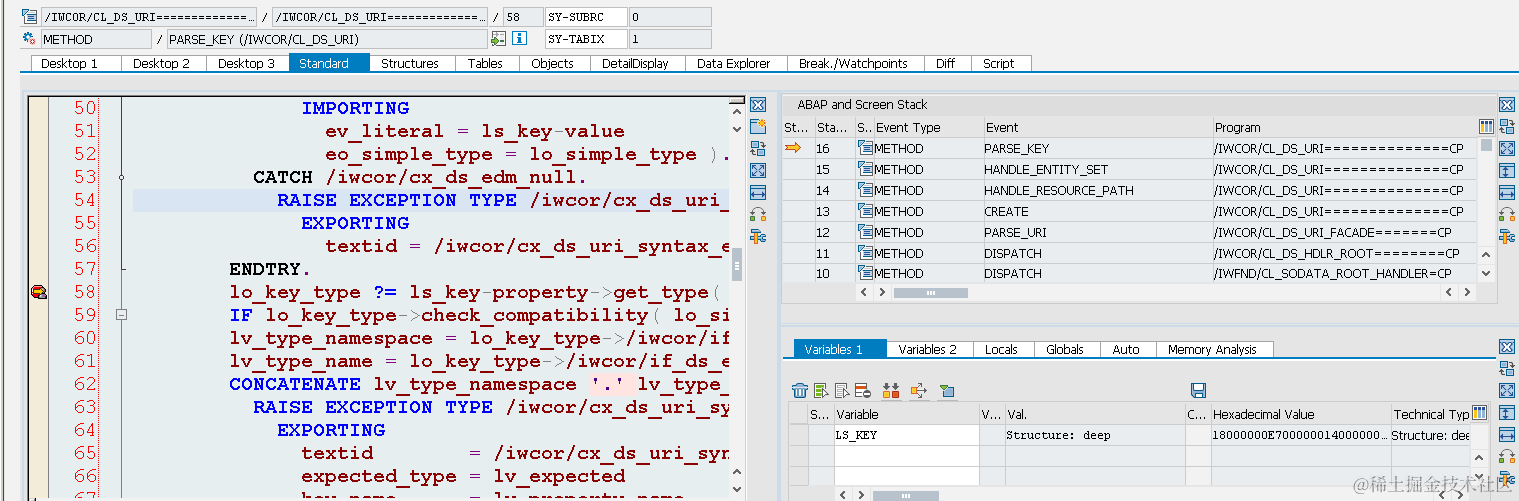The image size is (1519, 501).
Task: Click line 54 RAISE EXCEPTION code
Action: 502,200
